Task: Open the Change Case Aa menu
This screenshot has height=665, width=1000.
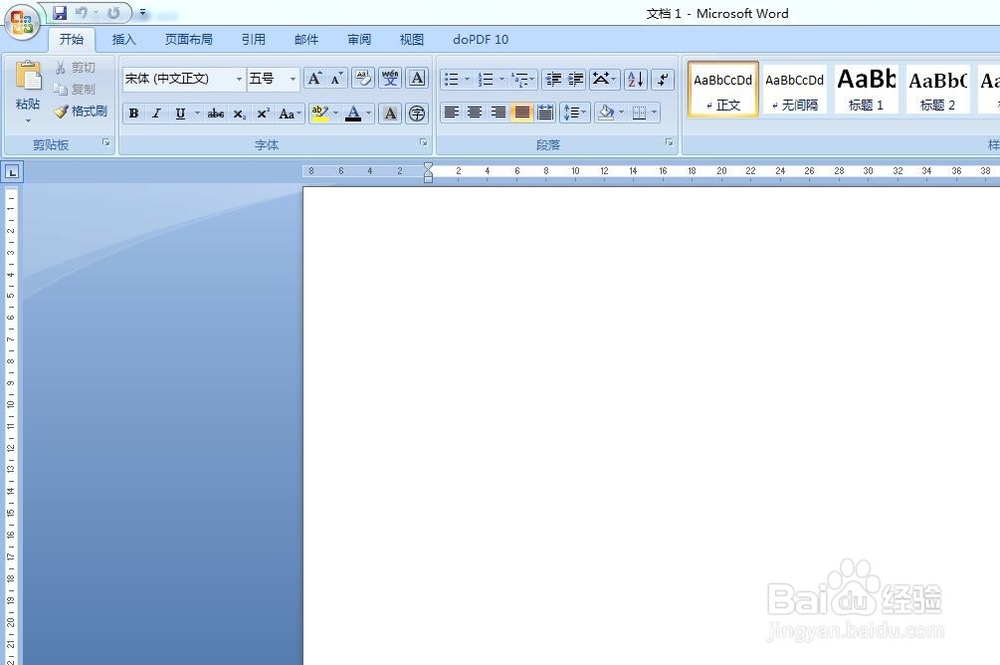Action: [290, 113]
